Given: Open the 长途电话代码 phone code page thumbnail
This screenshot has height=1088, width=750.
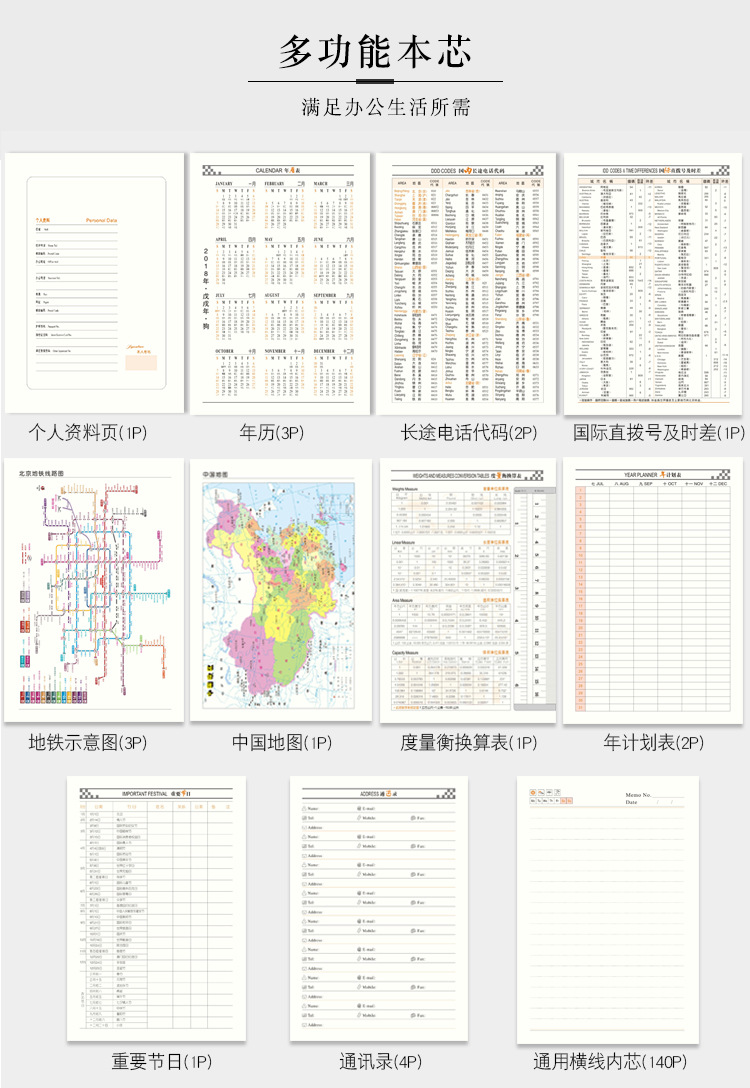Looking at the screenshot, I should click(466, 283).
